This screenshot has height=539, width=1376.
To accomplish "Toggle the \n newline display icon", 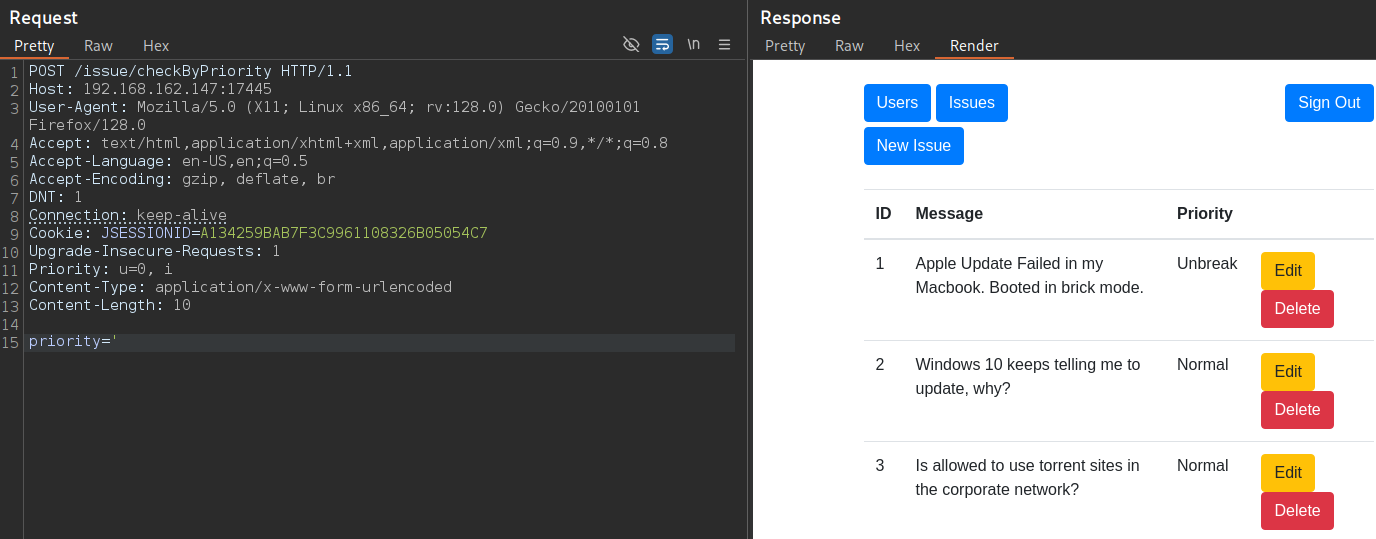I will [693, 44].
